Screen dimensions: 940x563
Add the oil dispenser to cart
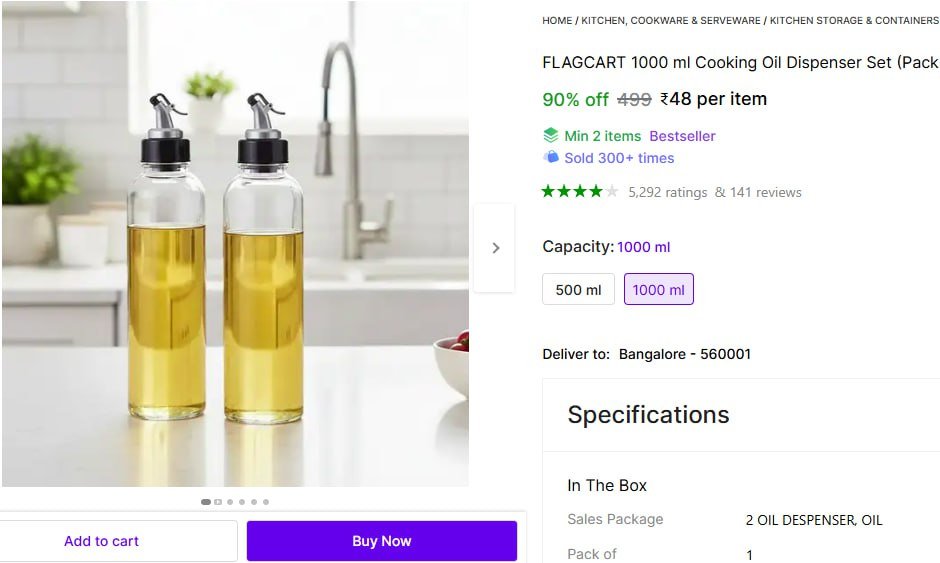pyautogui.click(x=102, y=541)
